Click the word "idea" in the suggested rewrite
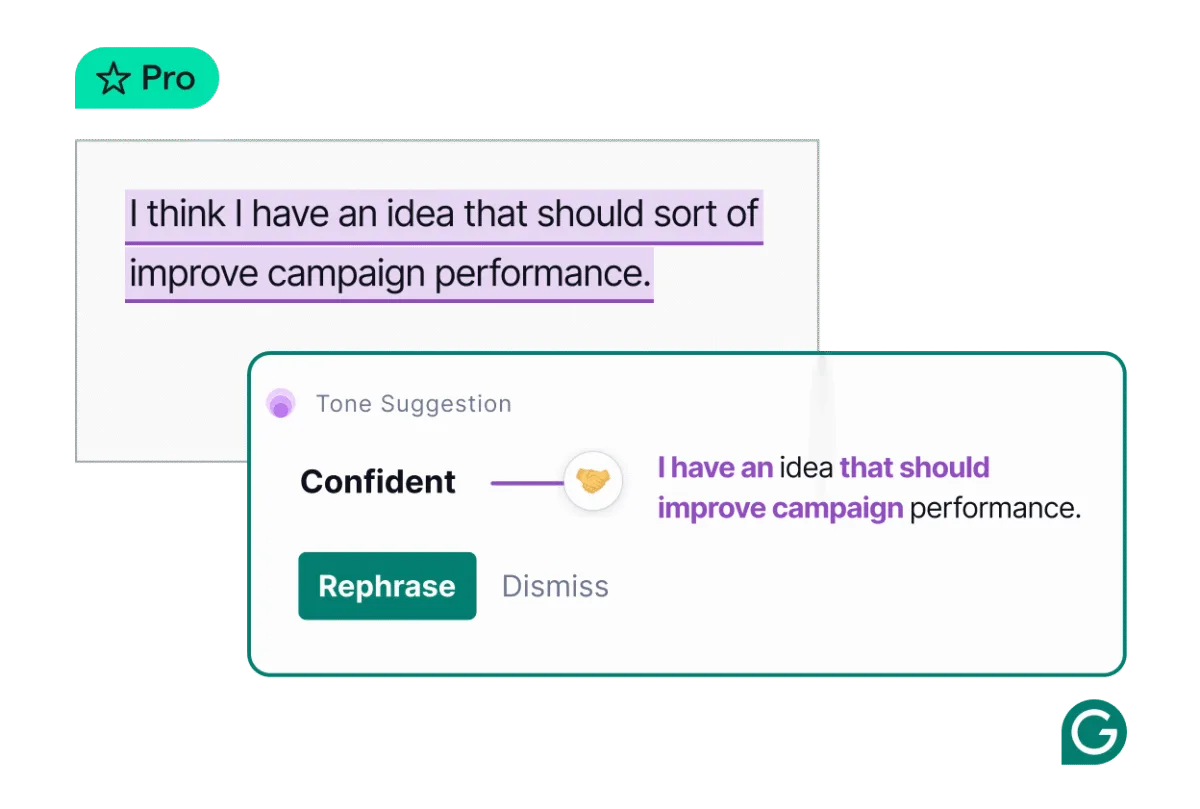The width and height of the screenshot is (1200, 809). 806,467
